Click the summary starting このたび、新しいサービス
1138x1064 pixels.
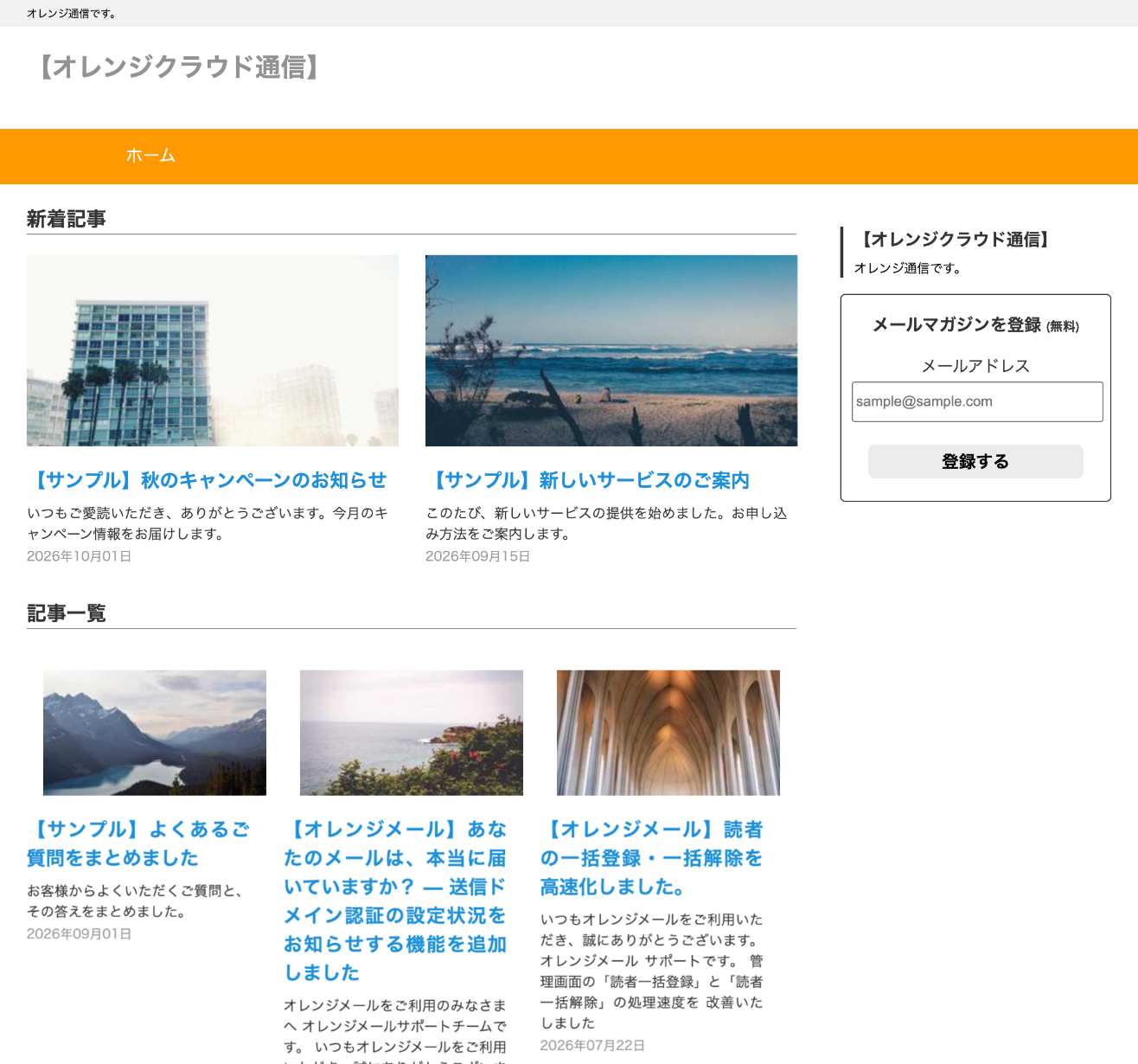[x=606, y=523]
